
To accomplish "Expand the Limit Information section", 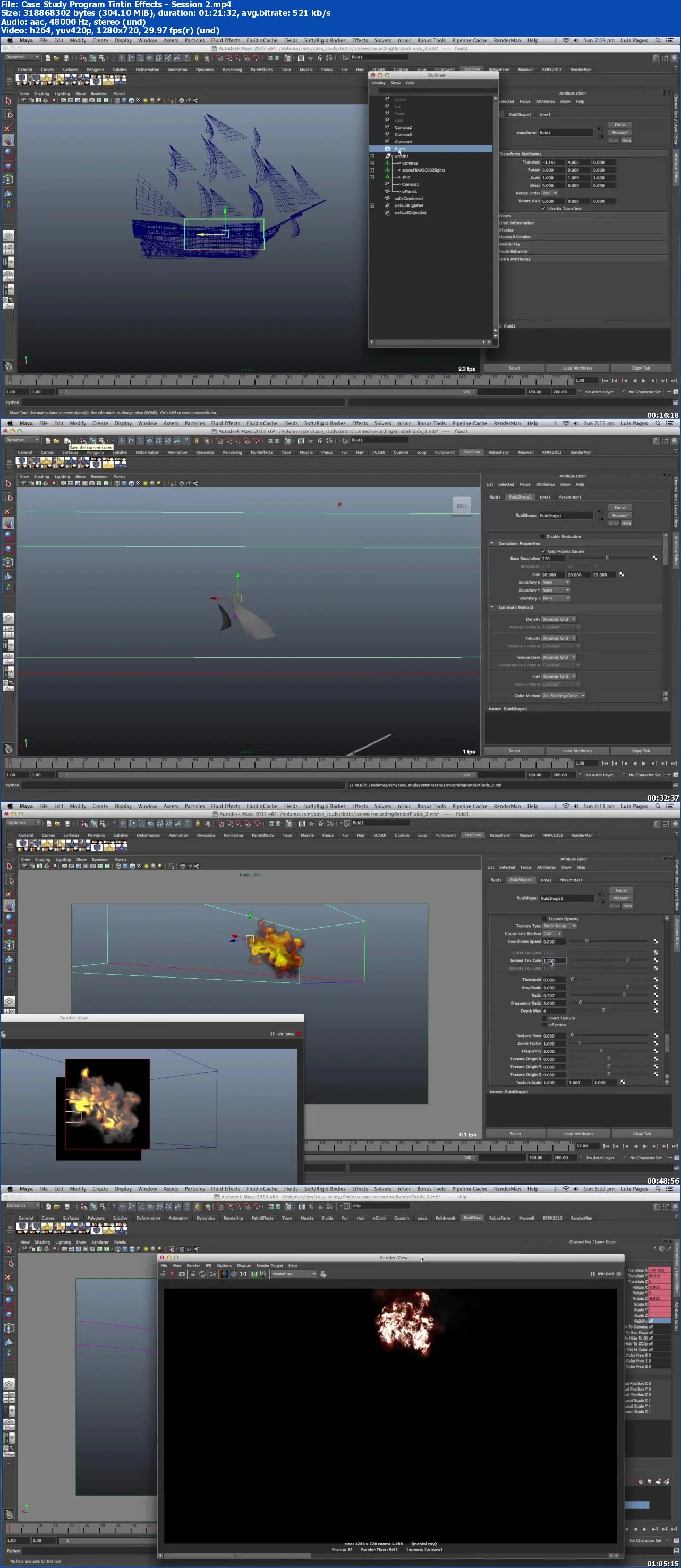I will [584, 223].
